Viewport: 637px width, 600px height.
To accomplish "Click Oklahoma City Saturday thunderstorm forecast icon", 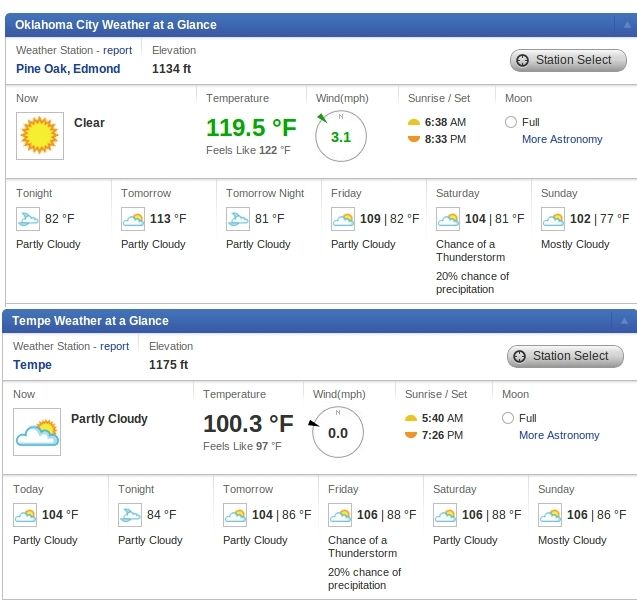I will (x=448, y=219).
